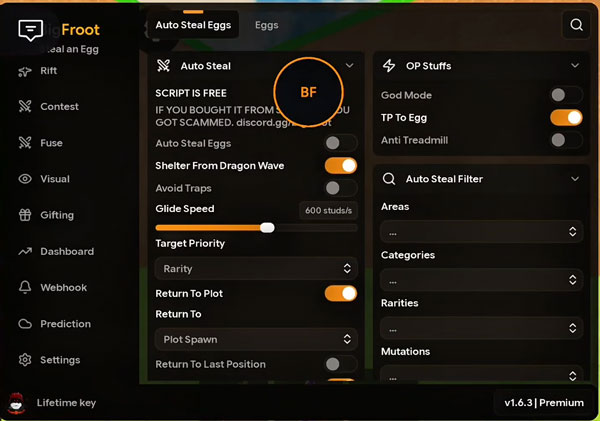The width and height of the screenshot is (600, 421).
Task: Disable the TP To Egg toggle
Action: (566, 117)
